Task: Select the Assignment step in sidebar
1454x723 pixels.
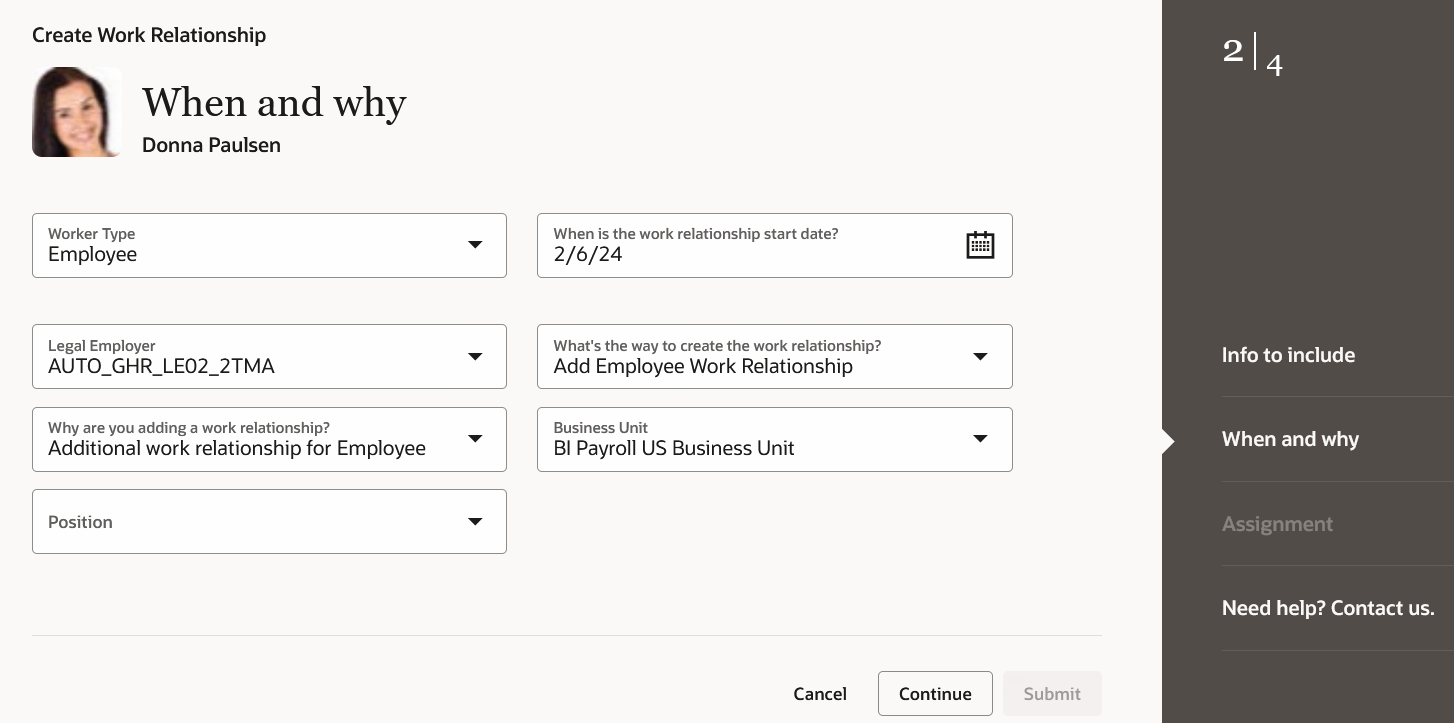Action: tap(1277, 524)
